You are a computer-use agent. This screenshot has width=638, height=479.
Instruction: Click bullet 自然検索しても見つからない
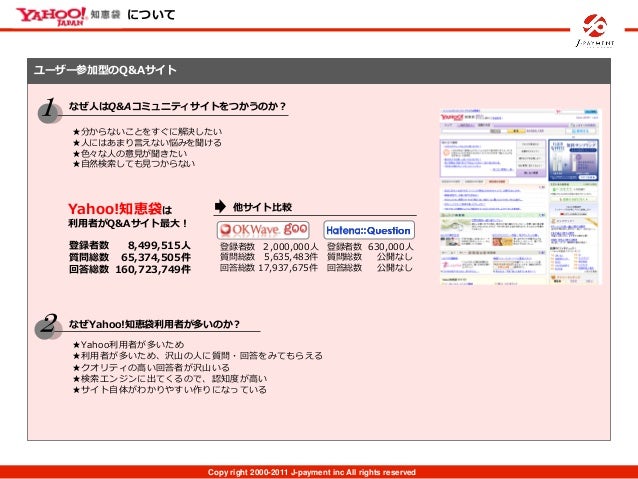(134, 164)
